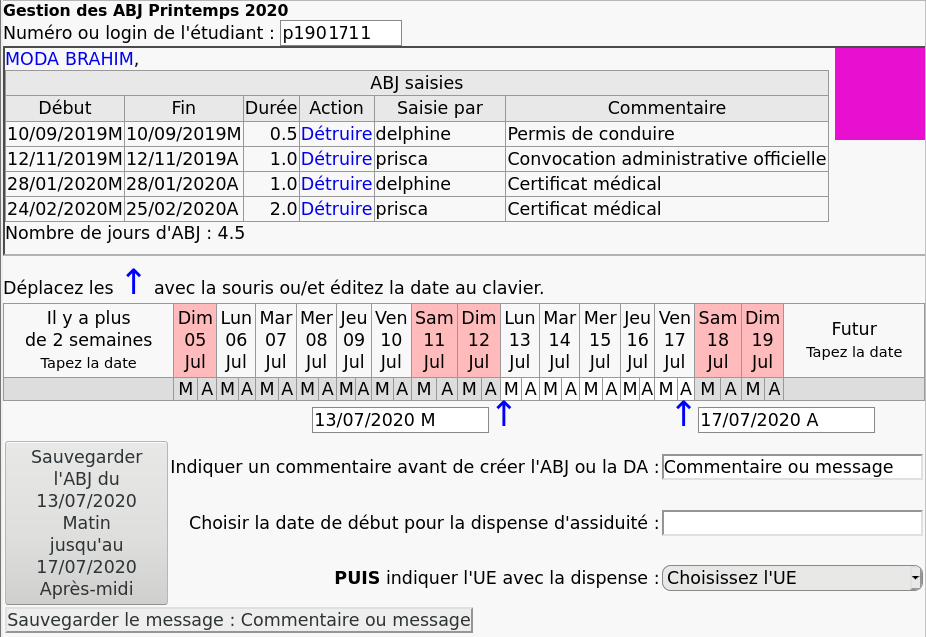Focus the student number login field
Image resolution: width=926 pixels, height=637 pixels.
(340, 33)
